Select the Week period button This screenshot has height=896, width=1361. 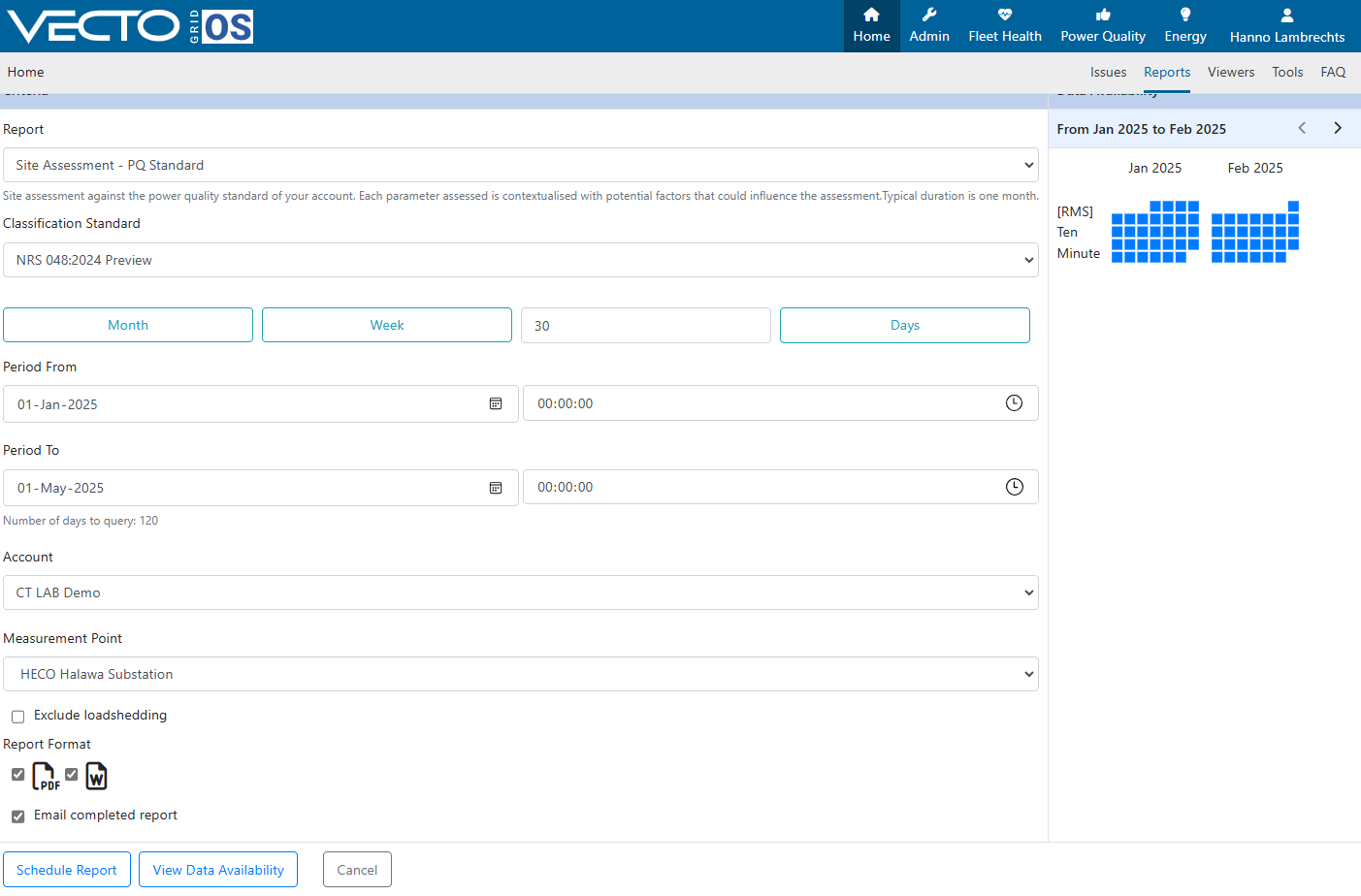[x=387, y=325]
